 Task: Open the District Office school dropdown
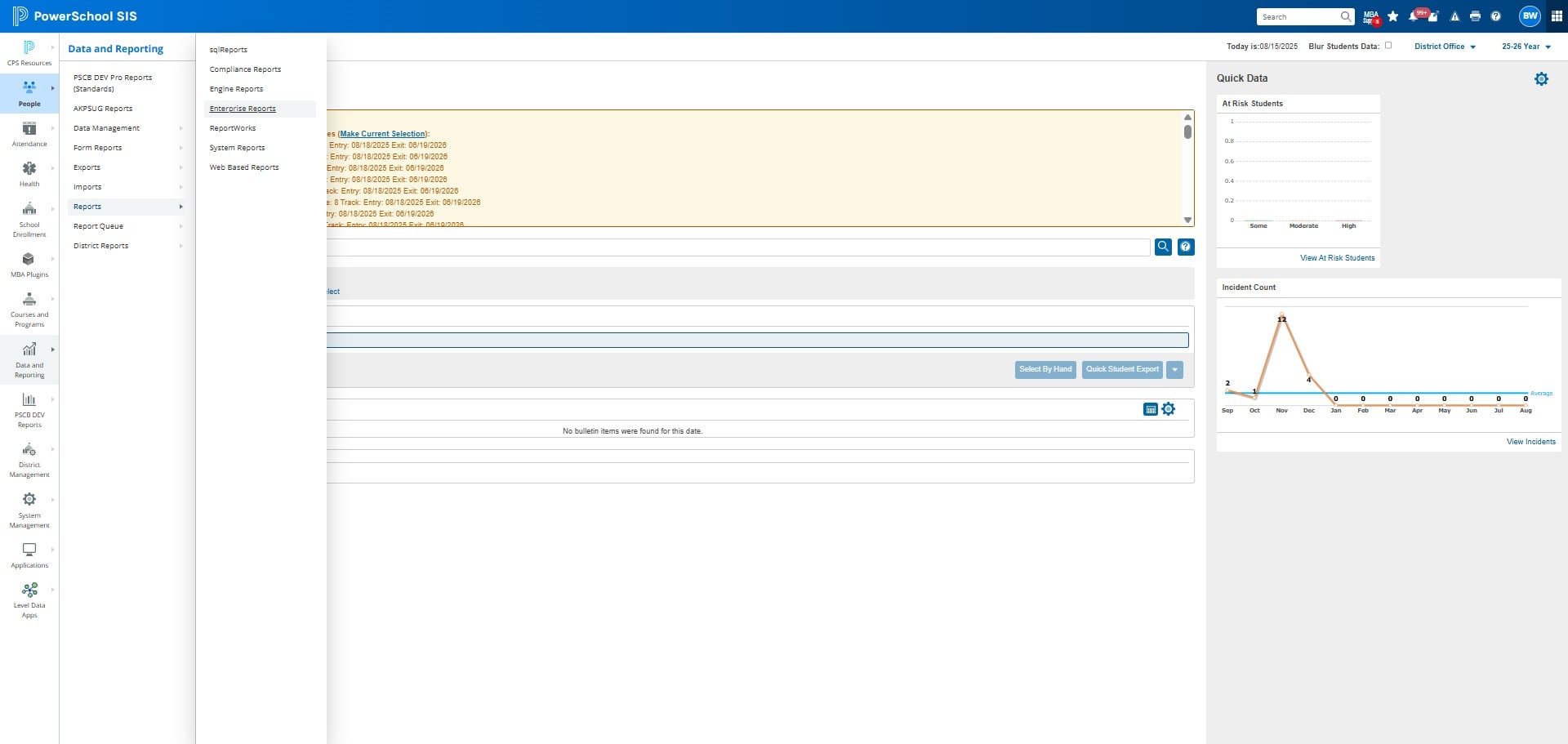coord(1445,47)
